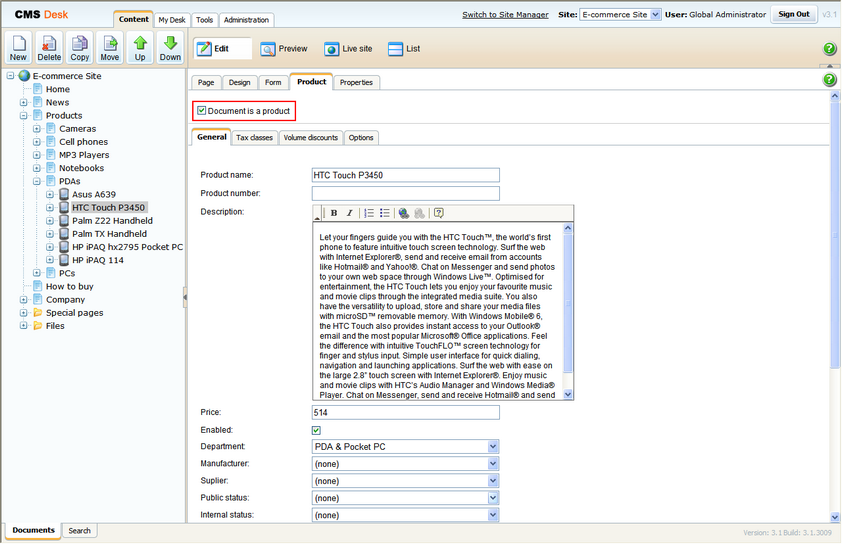
Task: Insert numbered list in description editor
Action: (x=369, y=213)
